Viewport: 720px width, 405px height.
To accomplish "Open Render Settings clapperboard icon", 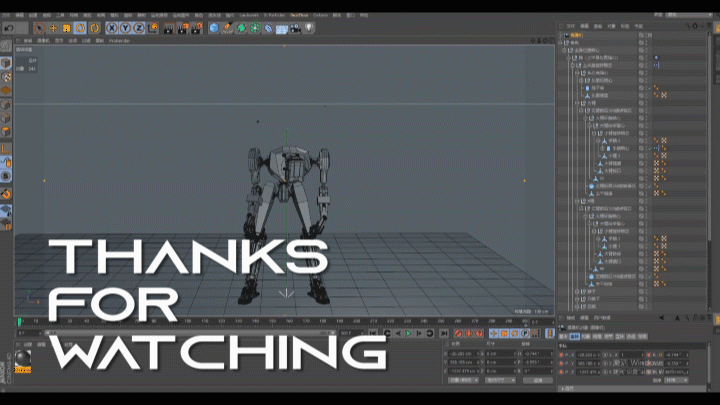I will pos(197,28).
